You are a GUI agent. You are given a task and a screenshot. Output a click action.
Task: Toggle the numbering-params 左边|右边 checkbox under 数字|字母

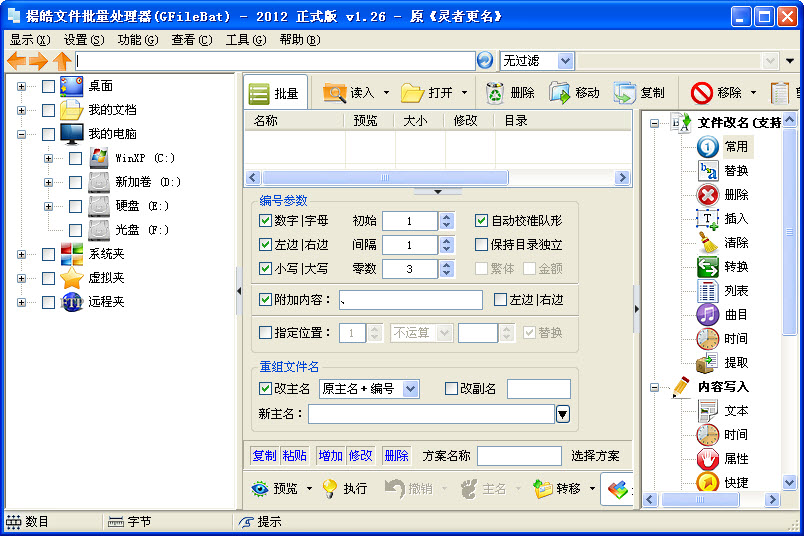pos(265,245)
